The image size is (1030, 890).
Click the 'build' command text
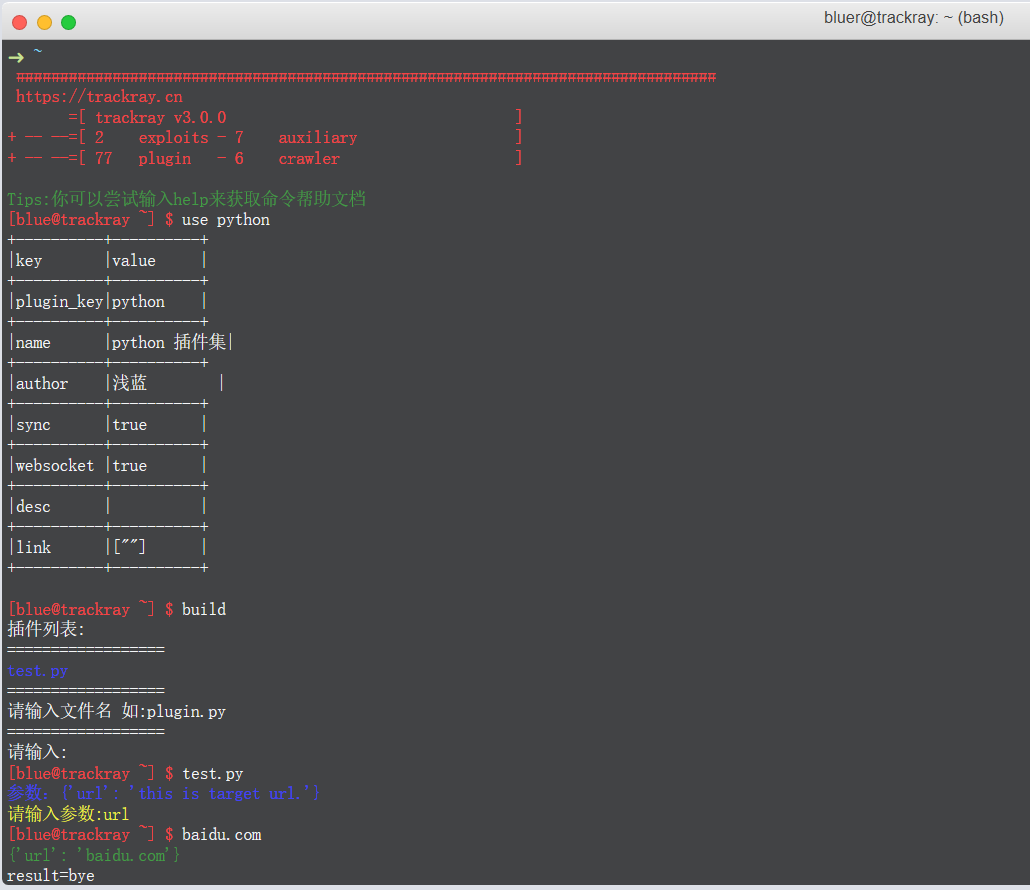[x=204, y=610]
